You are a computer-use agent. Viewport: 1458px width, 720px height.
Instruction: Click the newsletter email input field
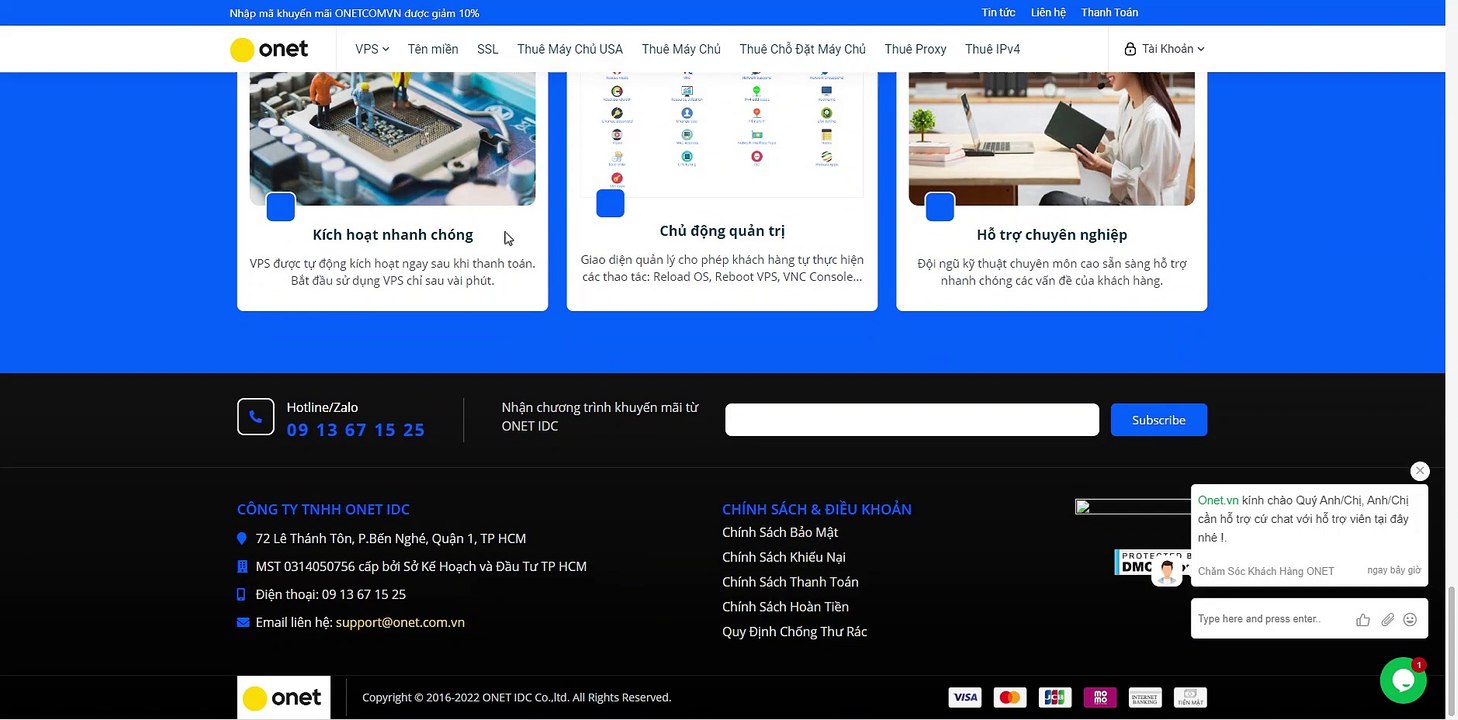pyautogui.click(x=912, y=420)
